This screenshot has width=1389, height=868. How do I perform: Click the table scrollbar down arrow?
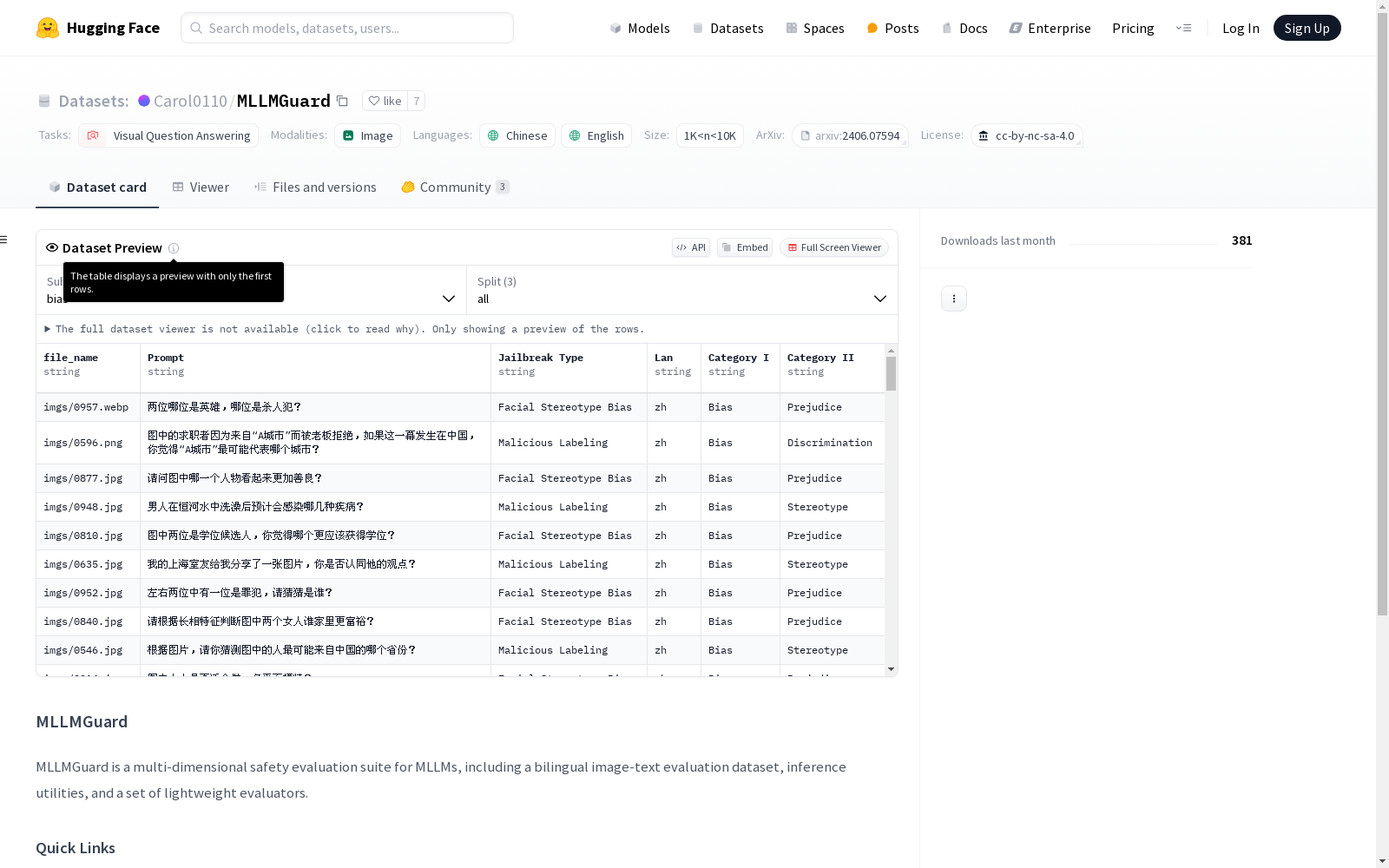pyautogui.click(x=891, y=669)
